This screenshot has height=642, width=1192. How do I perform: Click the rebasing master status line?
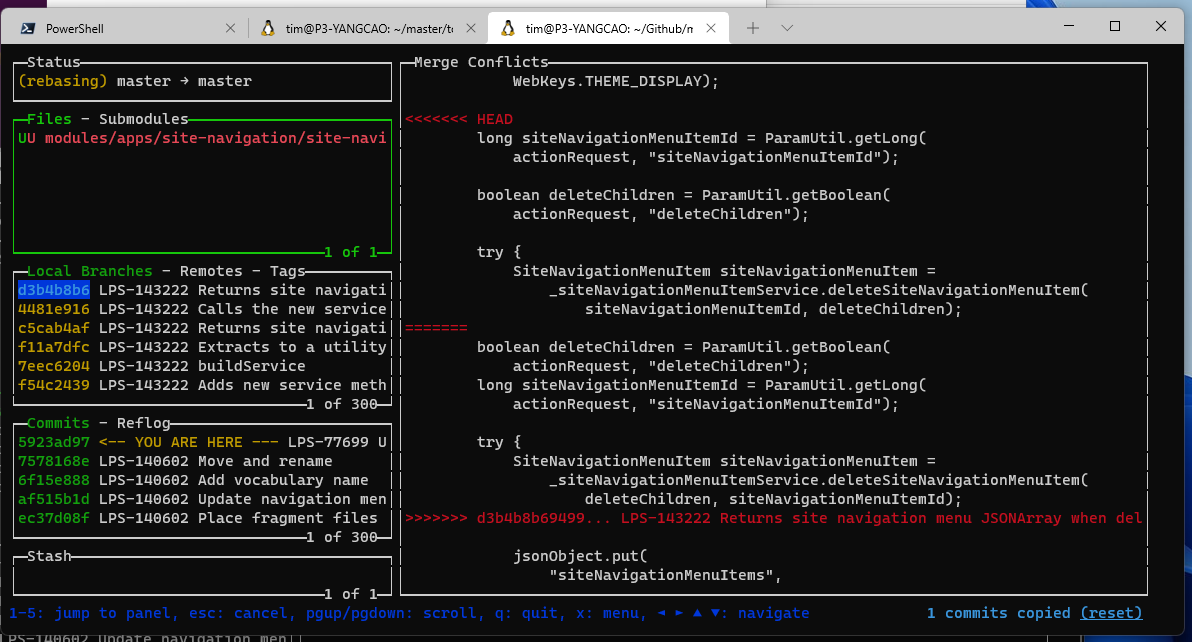tap(135, 81)
